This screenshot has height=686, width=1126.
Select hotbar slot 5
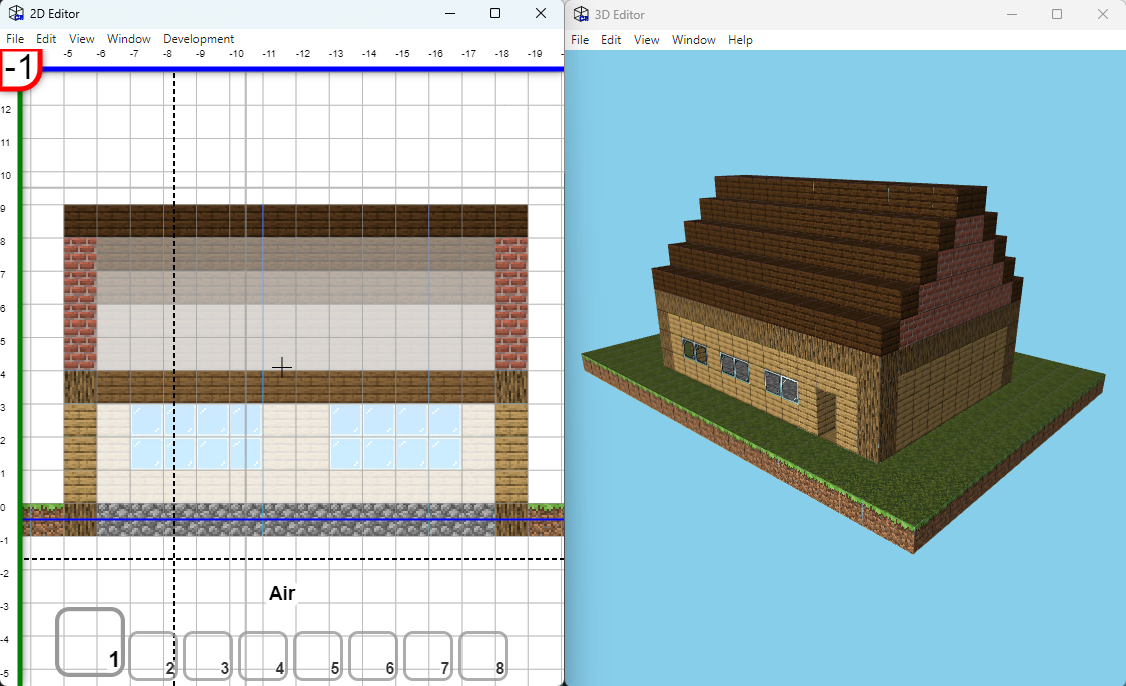pyautogui.click(x=317, y=656)
